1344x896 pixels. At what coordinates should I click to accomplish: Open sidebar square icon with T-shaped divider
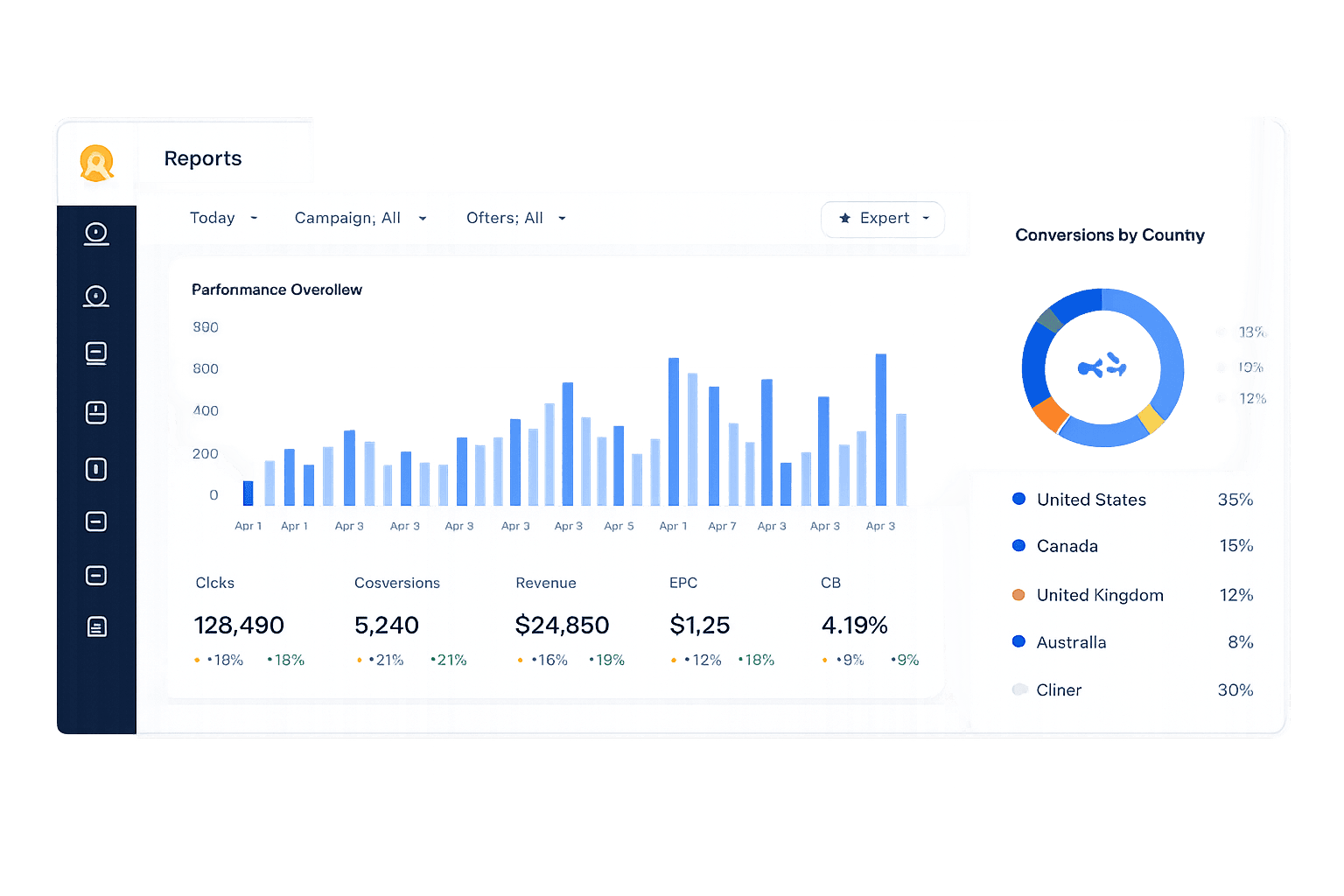click(x=96, y=412)
